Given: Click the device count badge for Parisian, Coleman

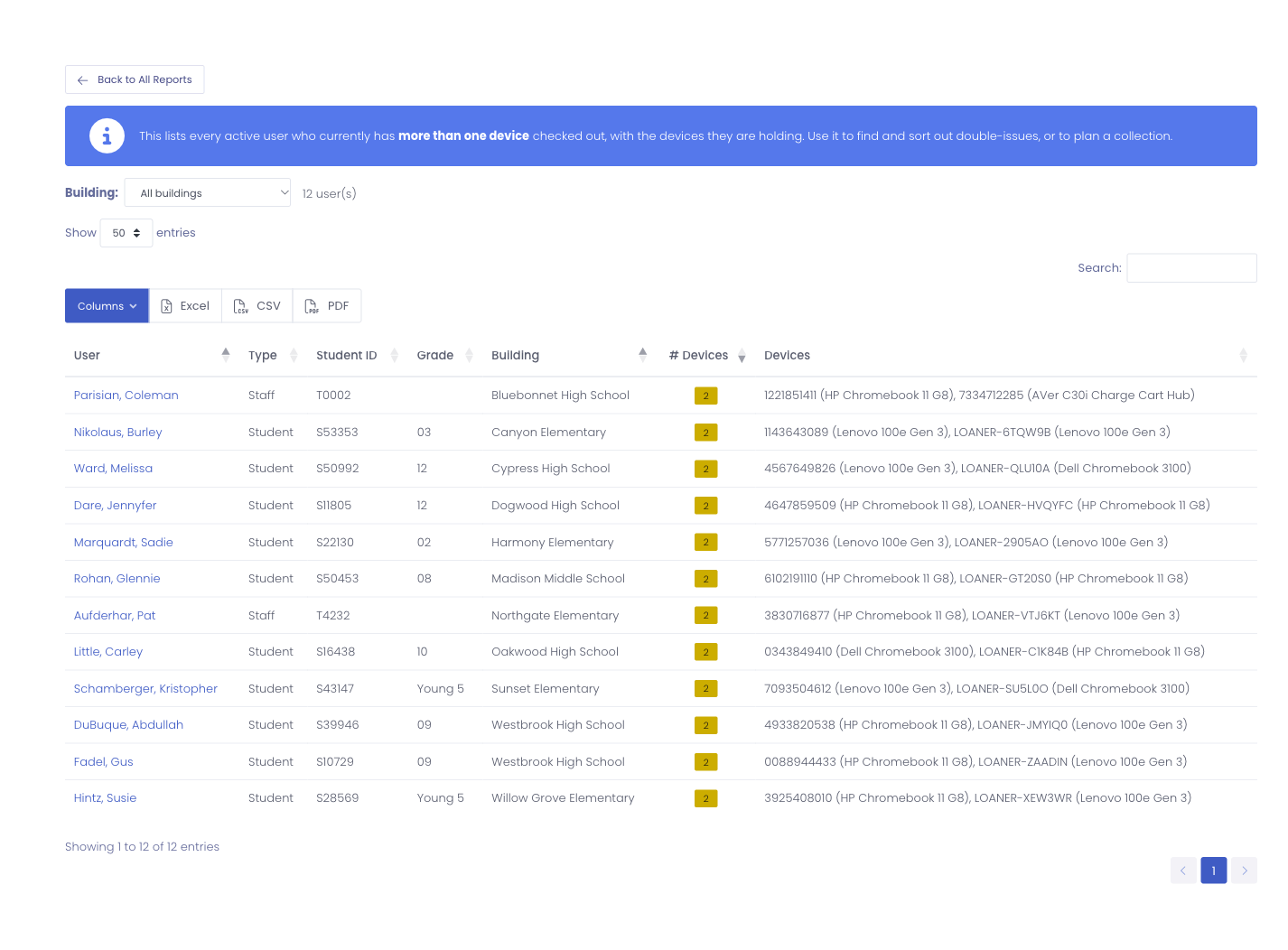Looking at the screenshot, I should pyautogui.click(x=706, y=396).
